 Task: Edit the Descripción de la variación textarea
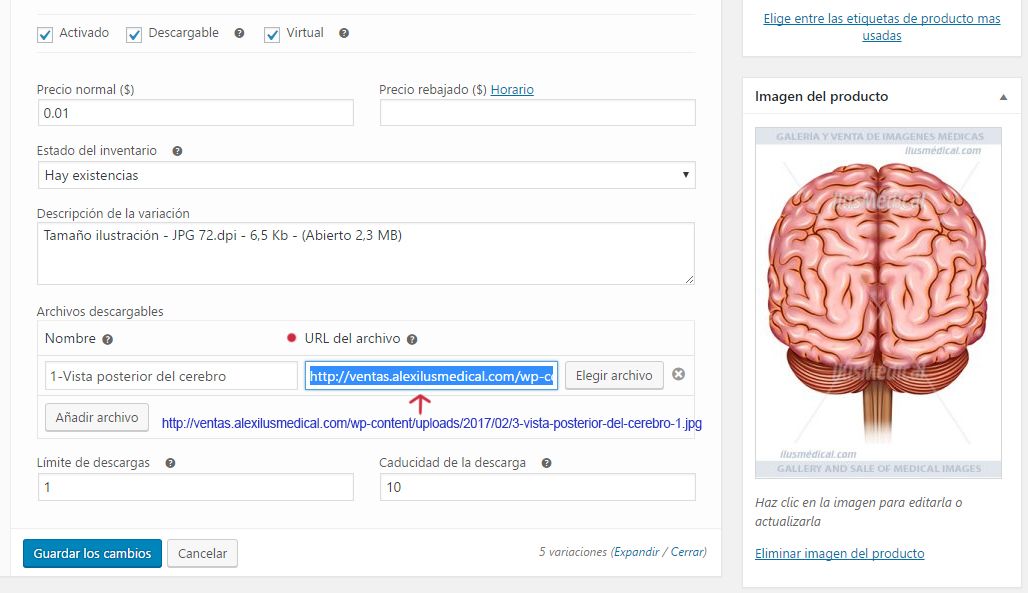click(366, 253)
